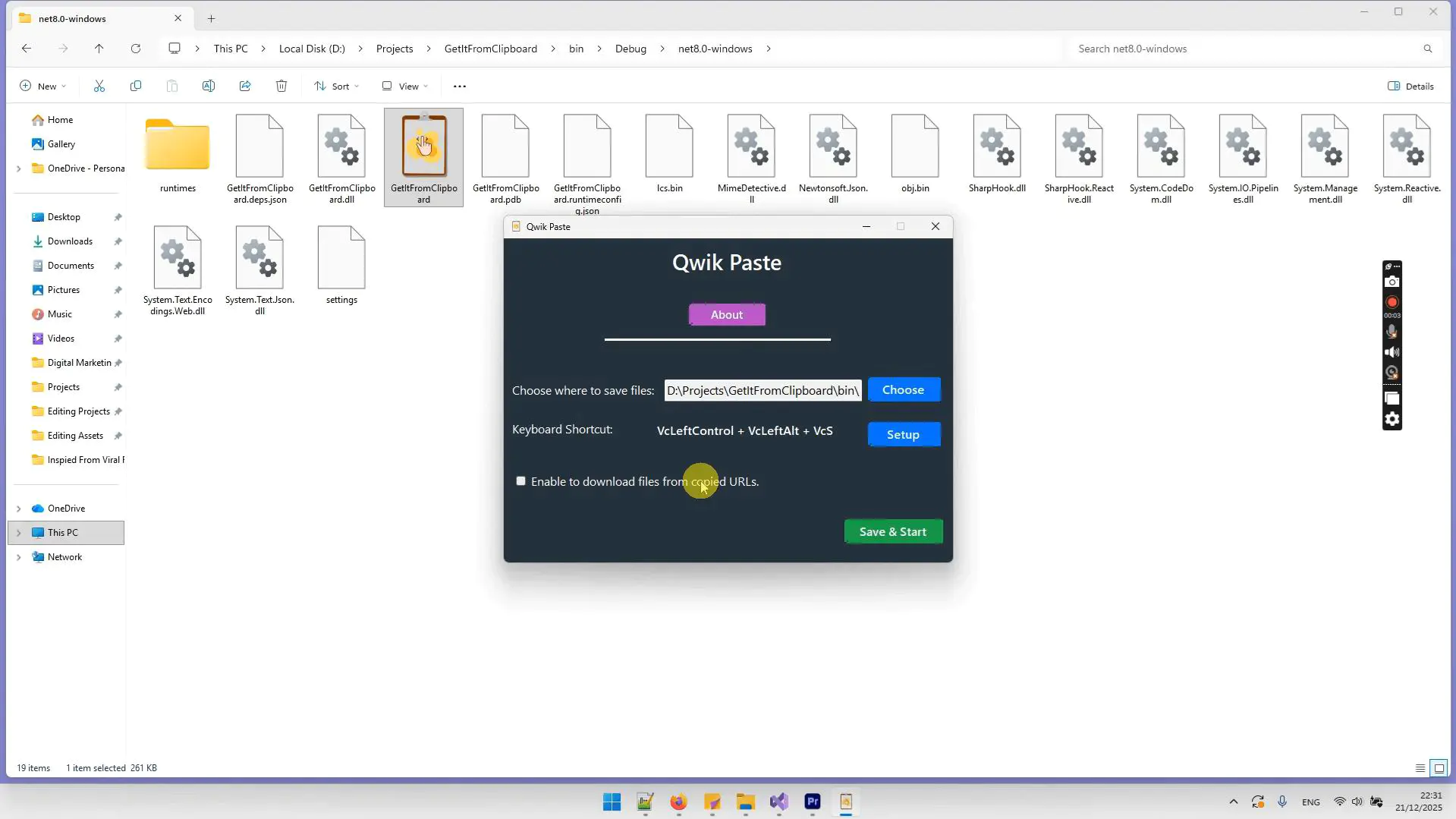1456x819 pixels.
Task: Stop recording using the red record button
Action: 1392,302
